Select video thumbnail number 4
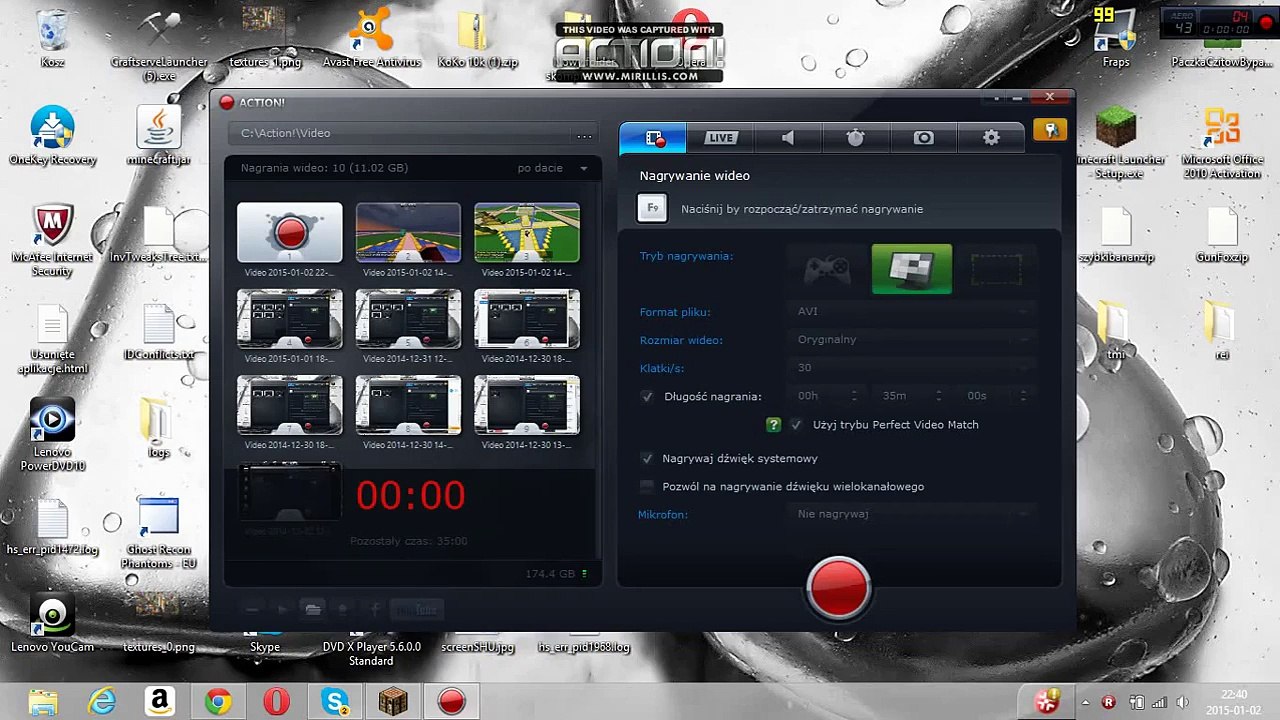Screen dimensions: 1280x720 tap(290, 319)
